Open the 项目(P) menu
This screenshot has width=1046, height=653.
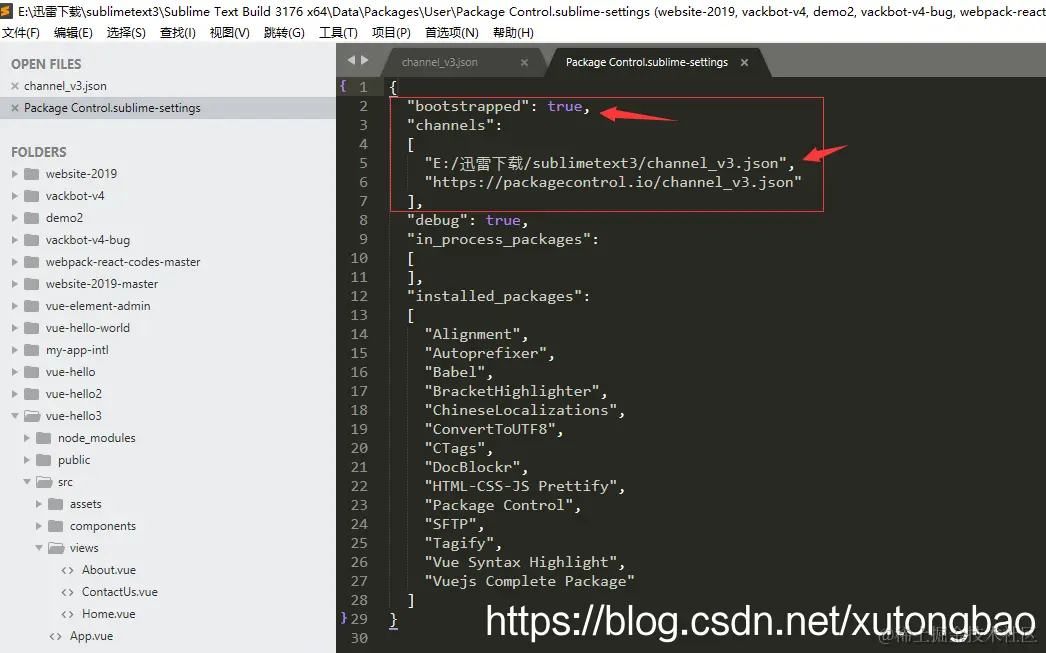pos(391,33)
